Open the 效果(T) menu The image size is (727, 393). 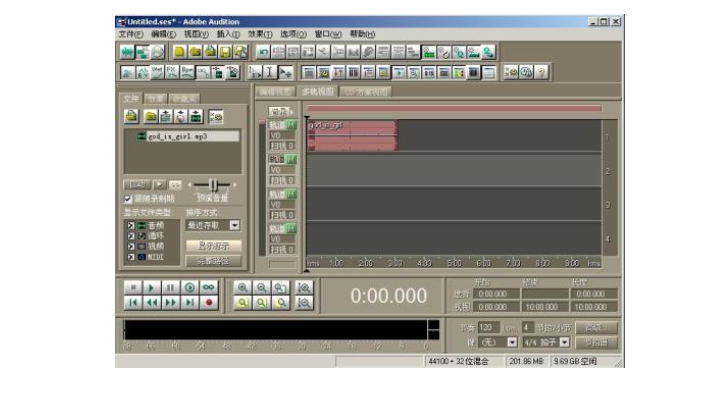coord(260,34)
